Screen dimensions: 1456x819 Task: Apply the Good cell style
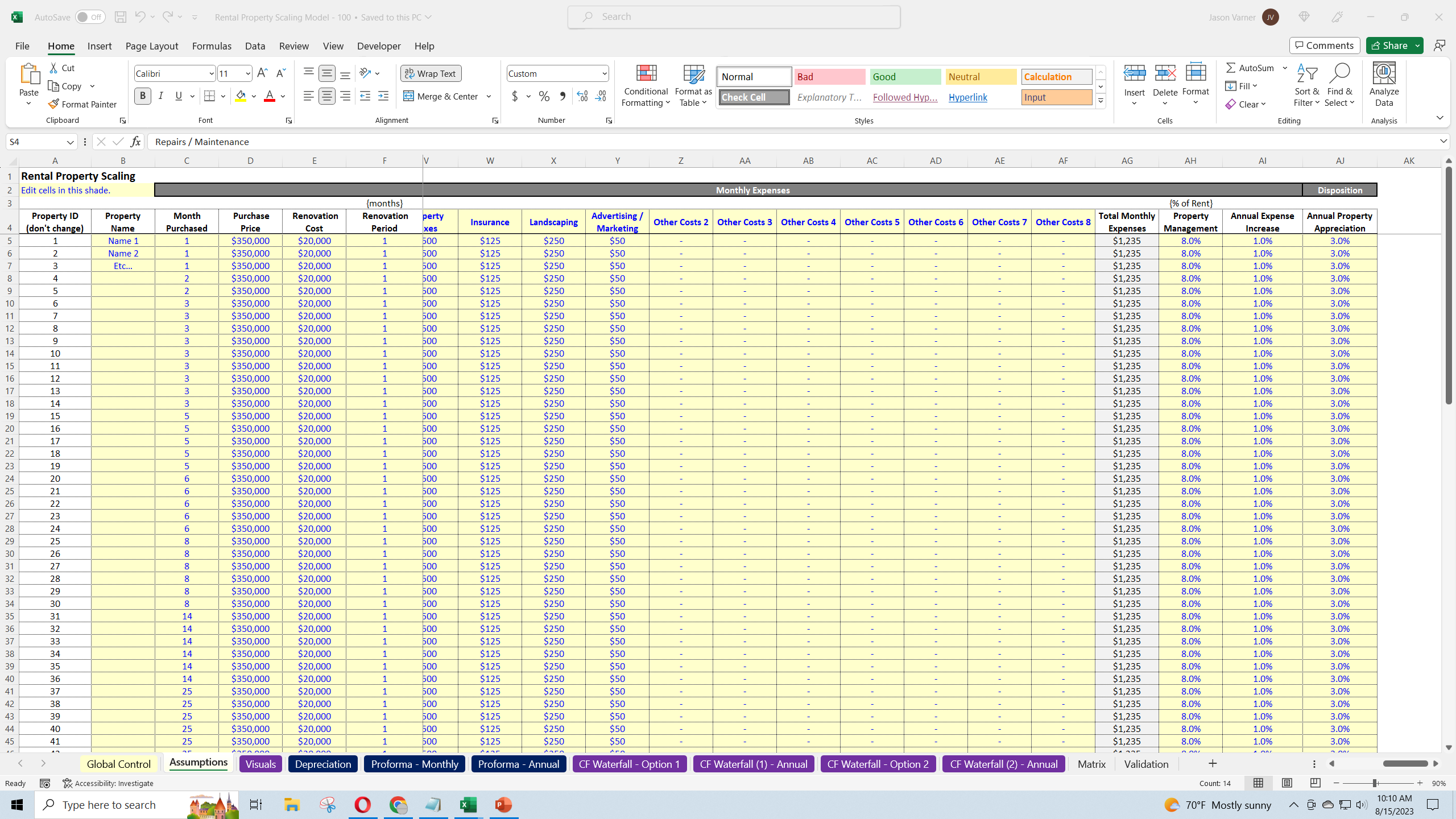coord(905,77)
